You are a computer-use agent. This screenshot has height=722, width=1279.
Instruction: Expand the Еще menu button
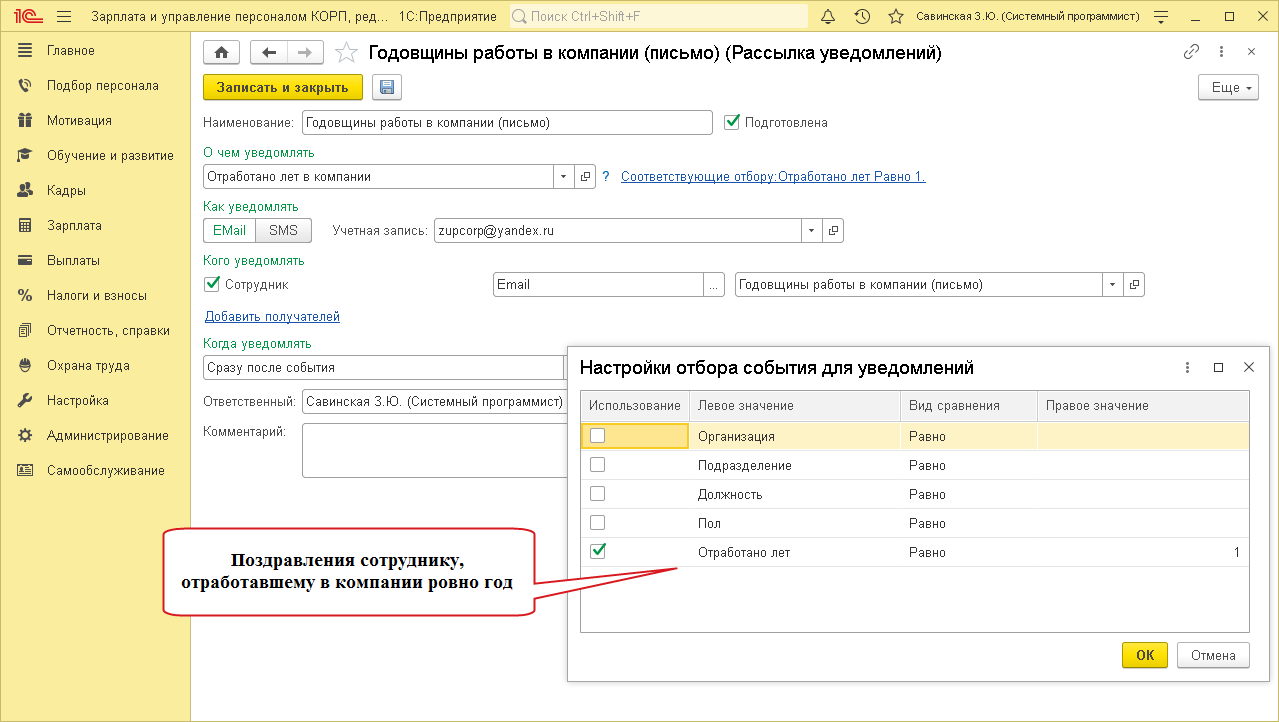pos(1228,88)
